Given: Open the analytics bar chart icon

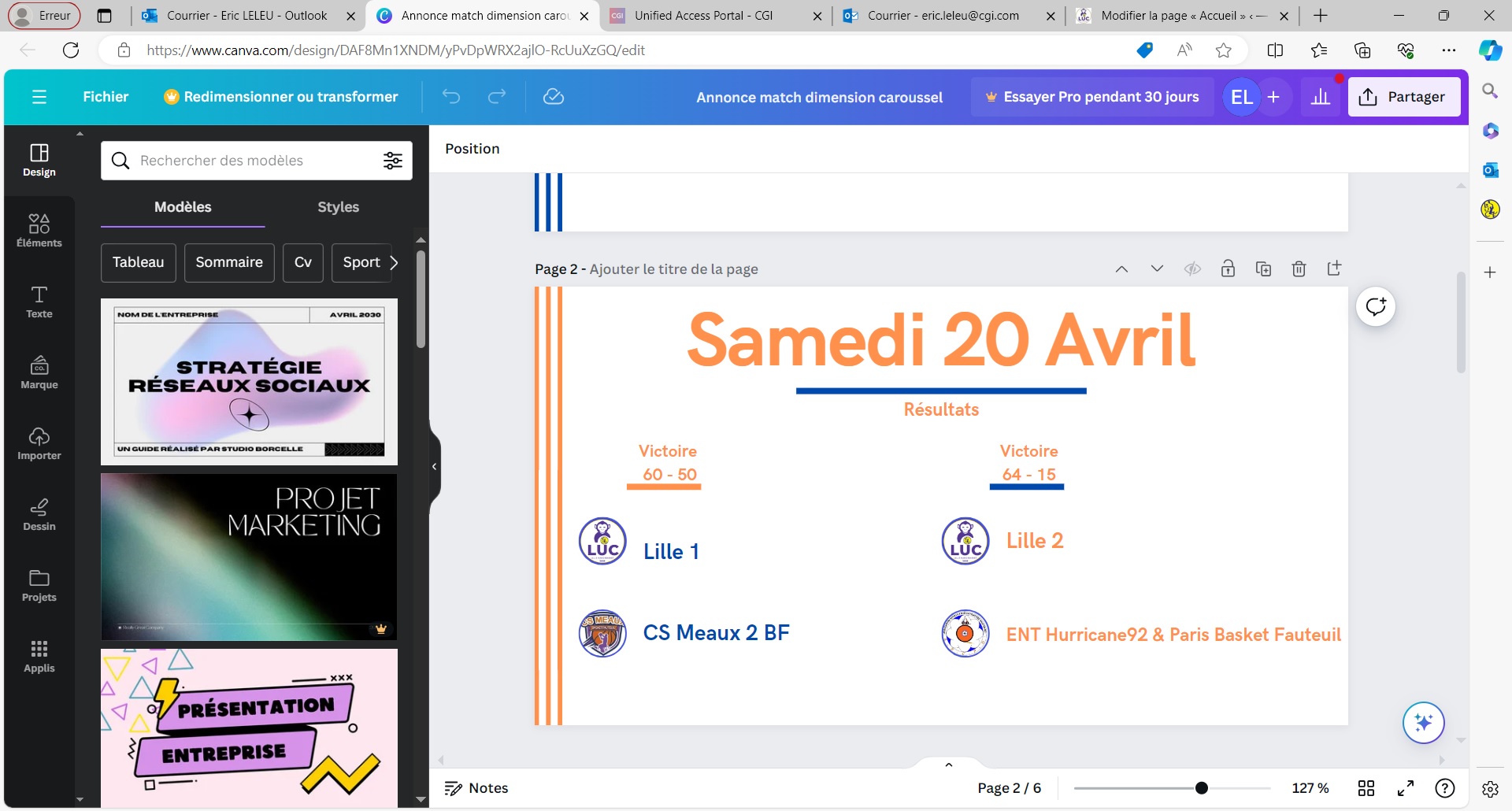Looking at the screenshot, I should click(x=1321, y=97).
